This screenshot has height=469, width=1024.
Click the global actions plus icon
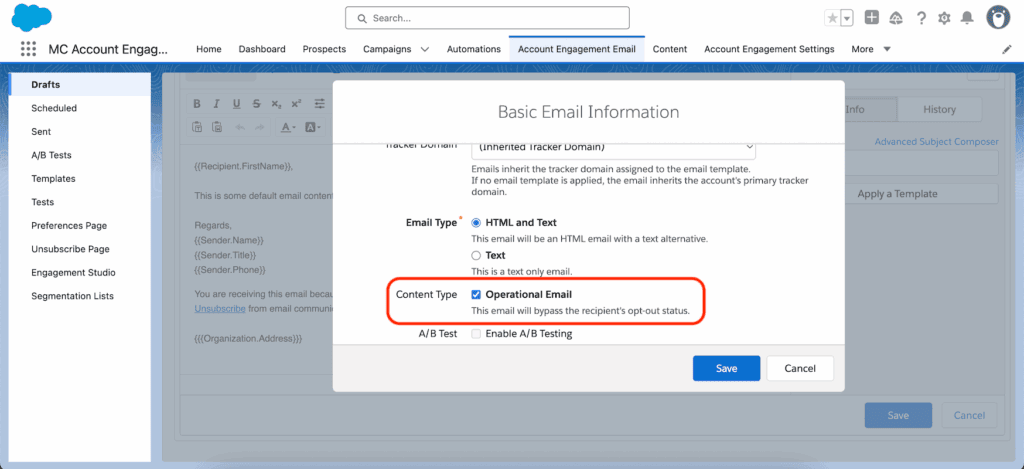pos(872,18)
